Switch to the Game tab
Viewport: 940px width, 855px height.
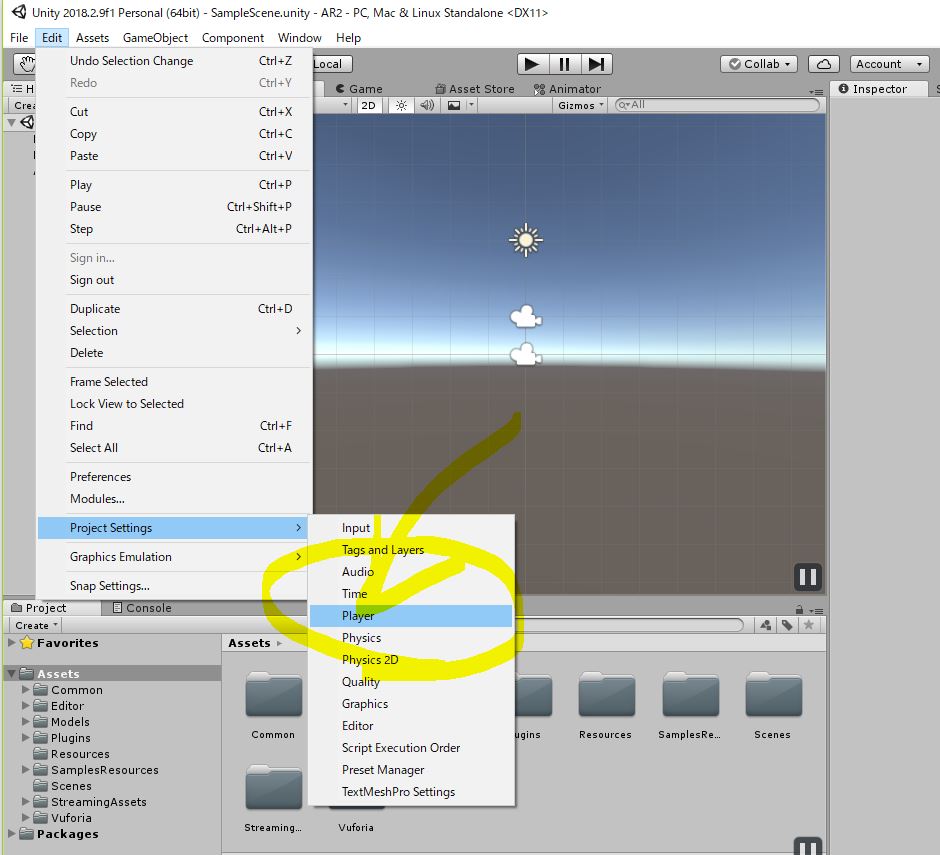click(359, 89)
